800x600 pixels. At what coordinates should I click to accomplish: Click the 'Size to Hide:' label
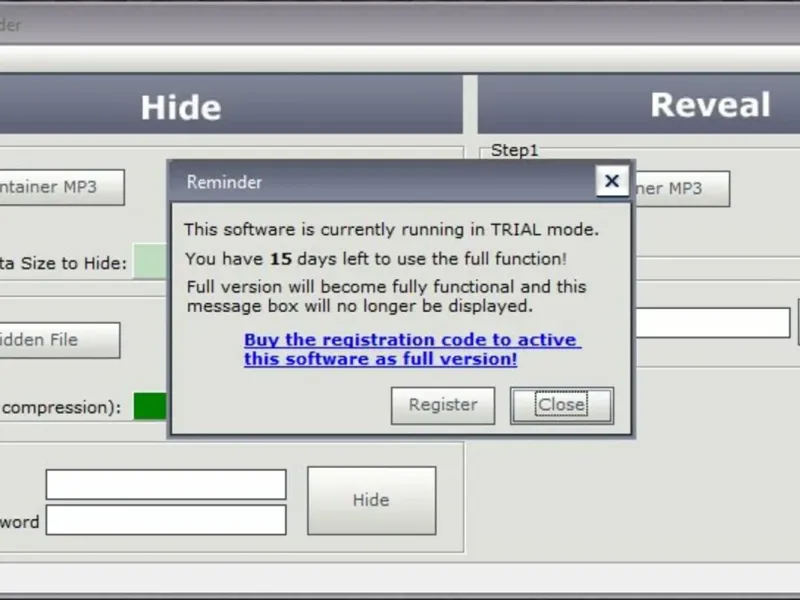(x=73, y=263)
